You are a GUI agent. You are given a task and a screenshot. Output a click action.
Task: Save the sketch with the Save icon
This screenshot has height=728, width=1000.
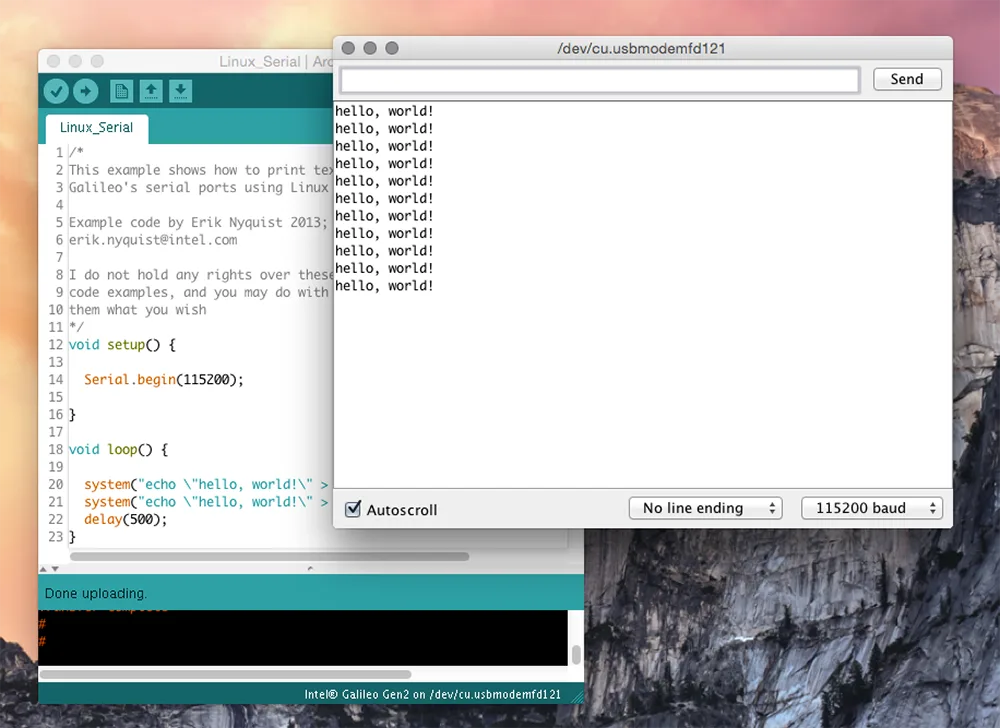[x=180, y=90]
